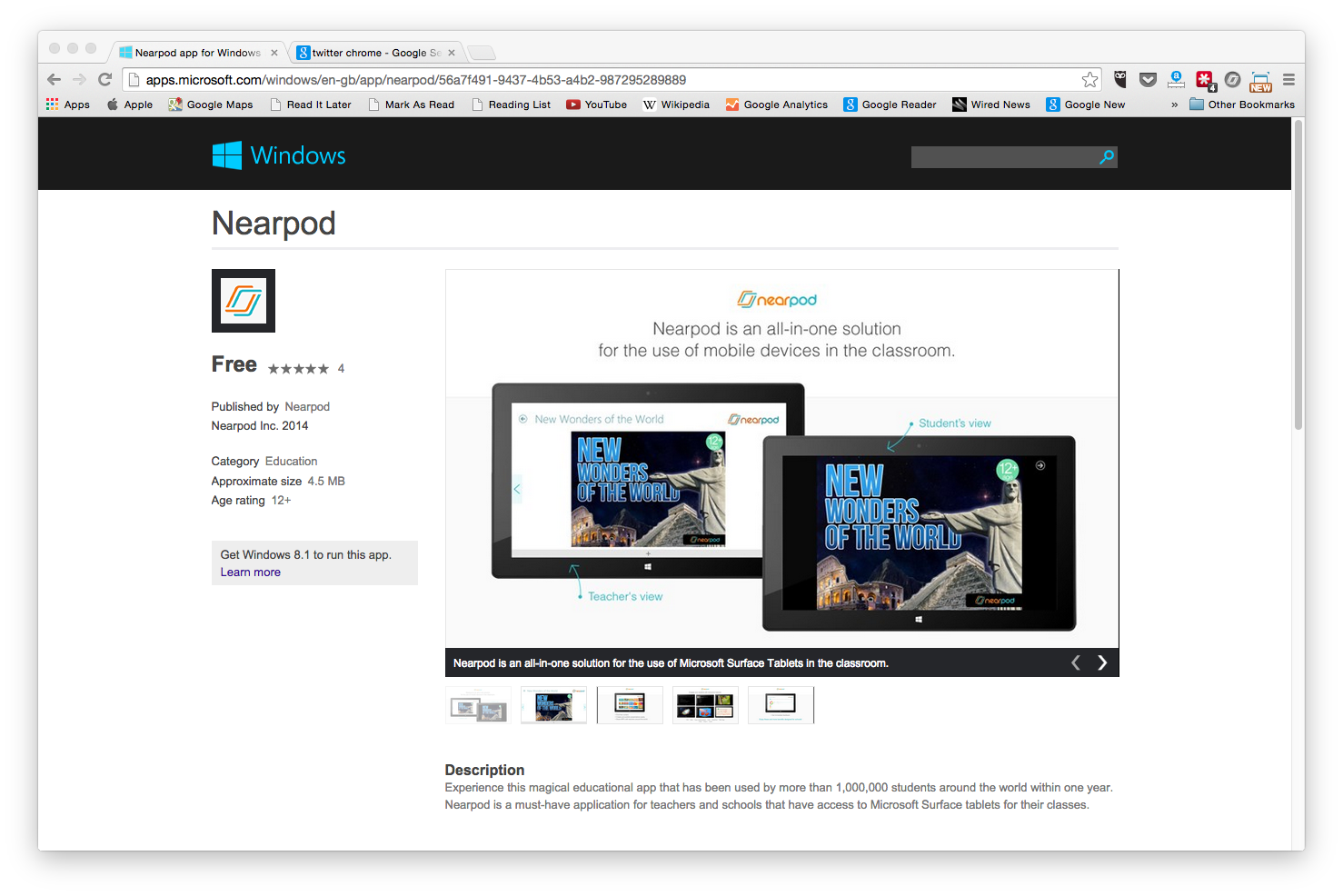Open the Wikipedia bookmark
The height and width of the screenshot is (896, 1343).
677,105
